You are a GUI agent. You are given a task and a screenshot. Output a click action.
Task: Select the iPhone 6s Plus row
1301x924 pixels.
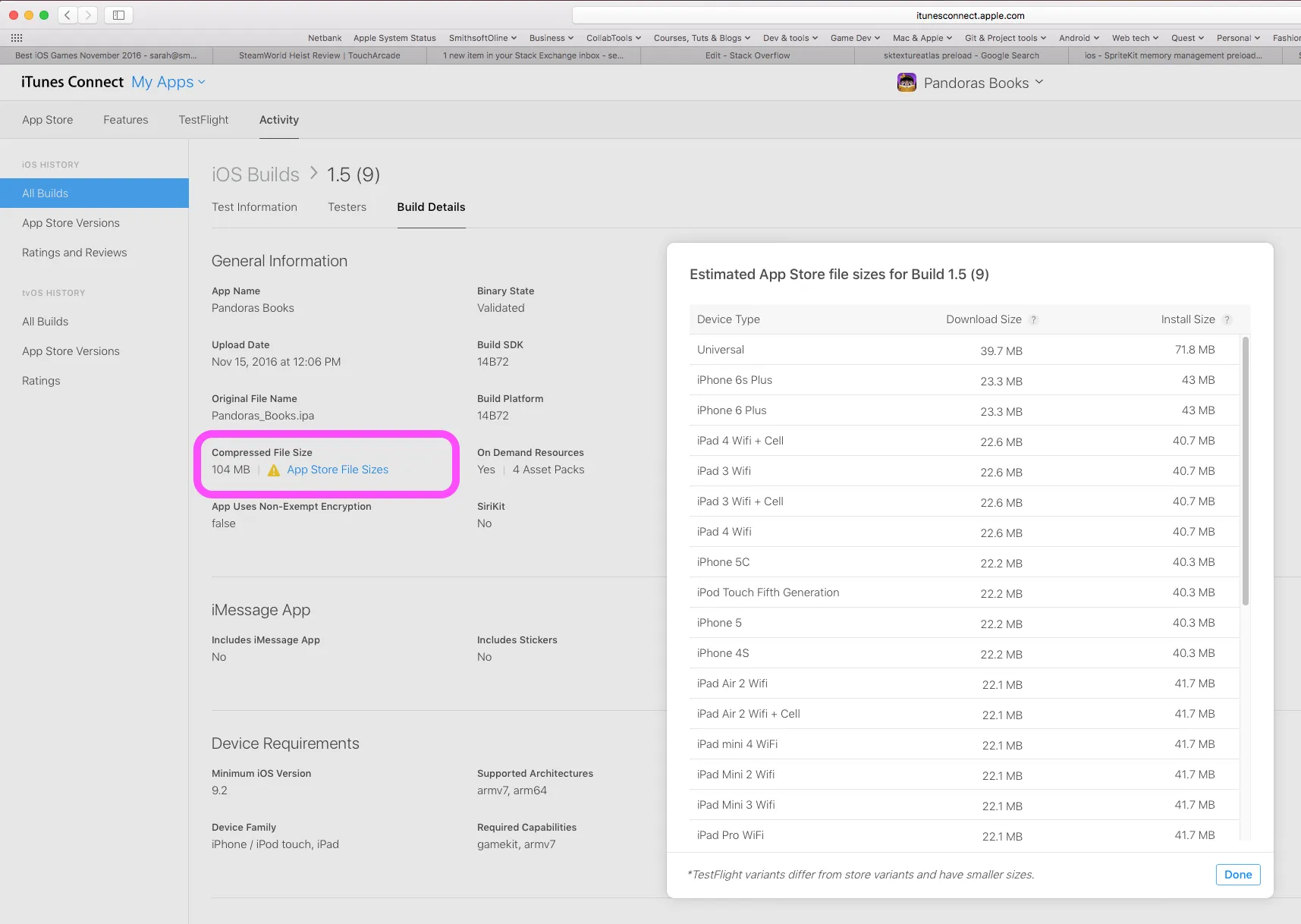point(964,380)
